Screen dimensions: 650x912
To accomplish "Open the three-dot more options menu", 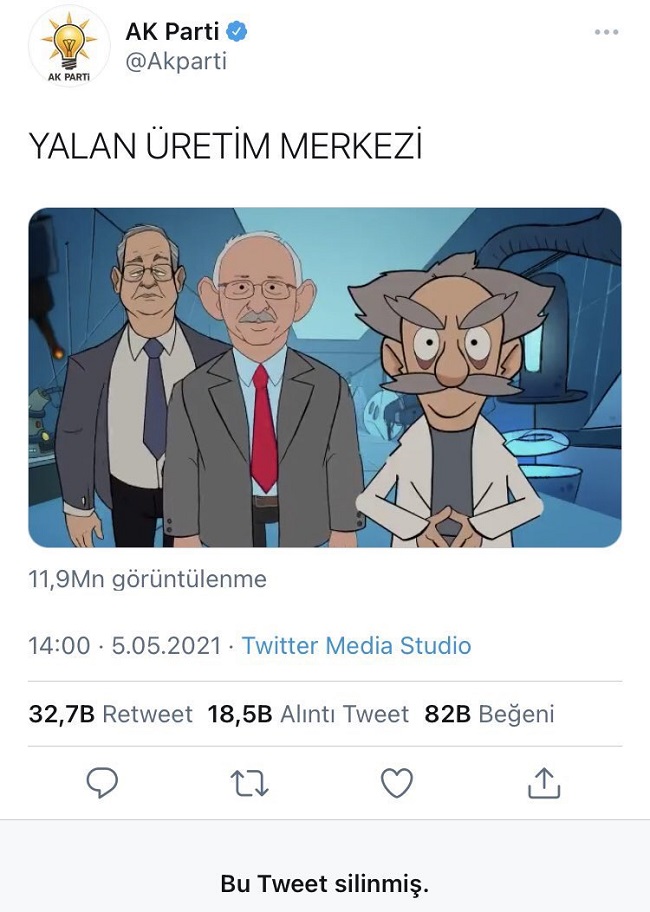I will click(606, 32).
